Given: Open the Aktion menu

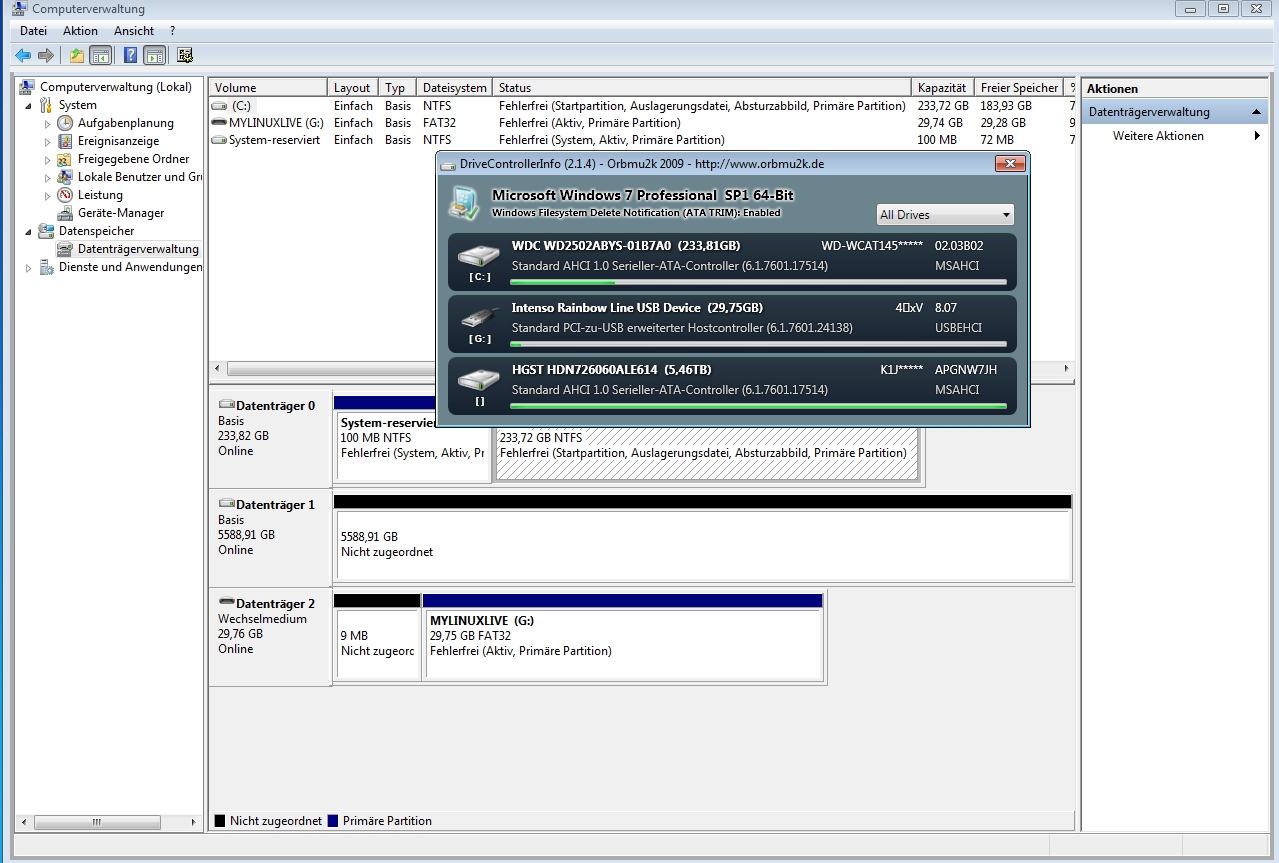Looking at the screenshot, I should 80,31.
